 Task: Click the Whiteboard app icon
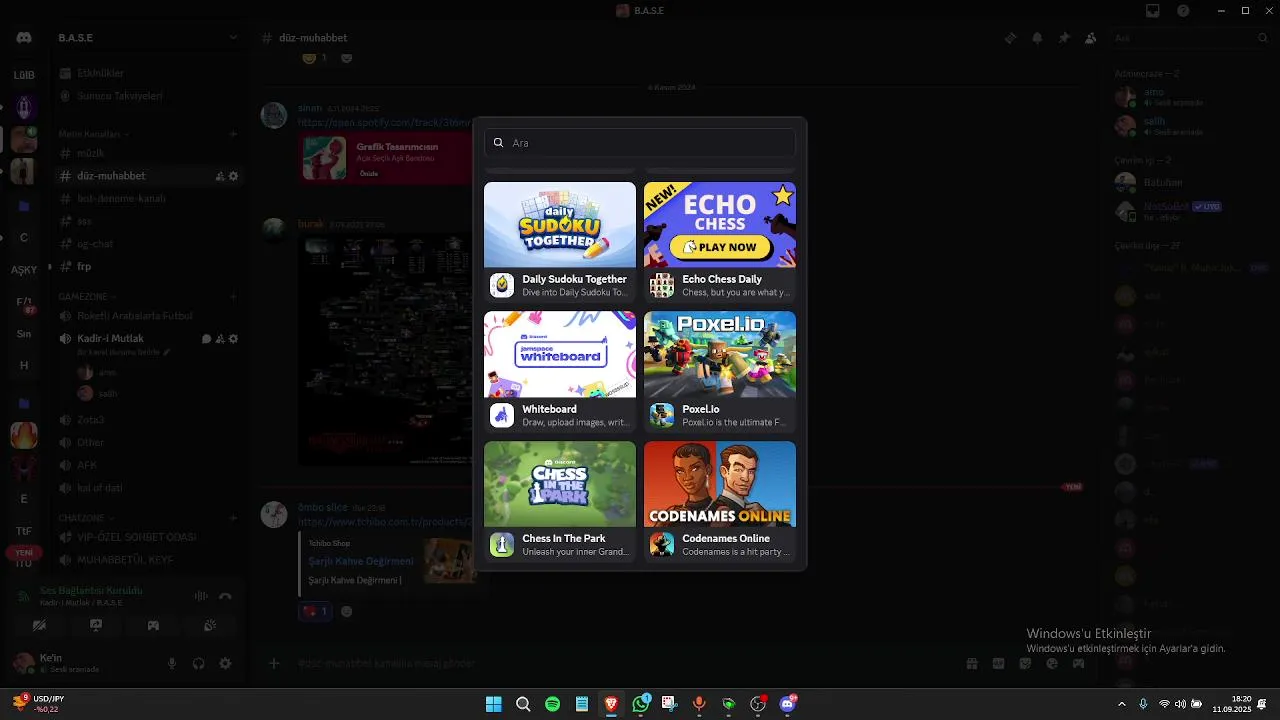click(x=502, y=415)
